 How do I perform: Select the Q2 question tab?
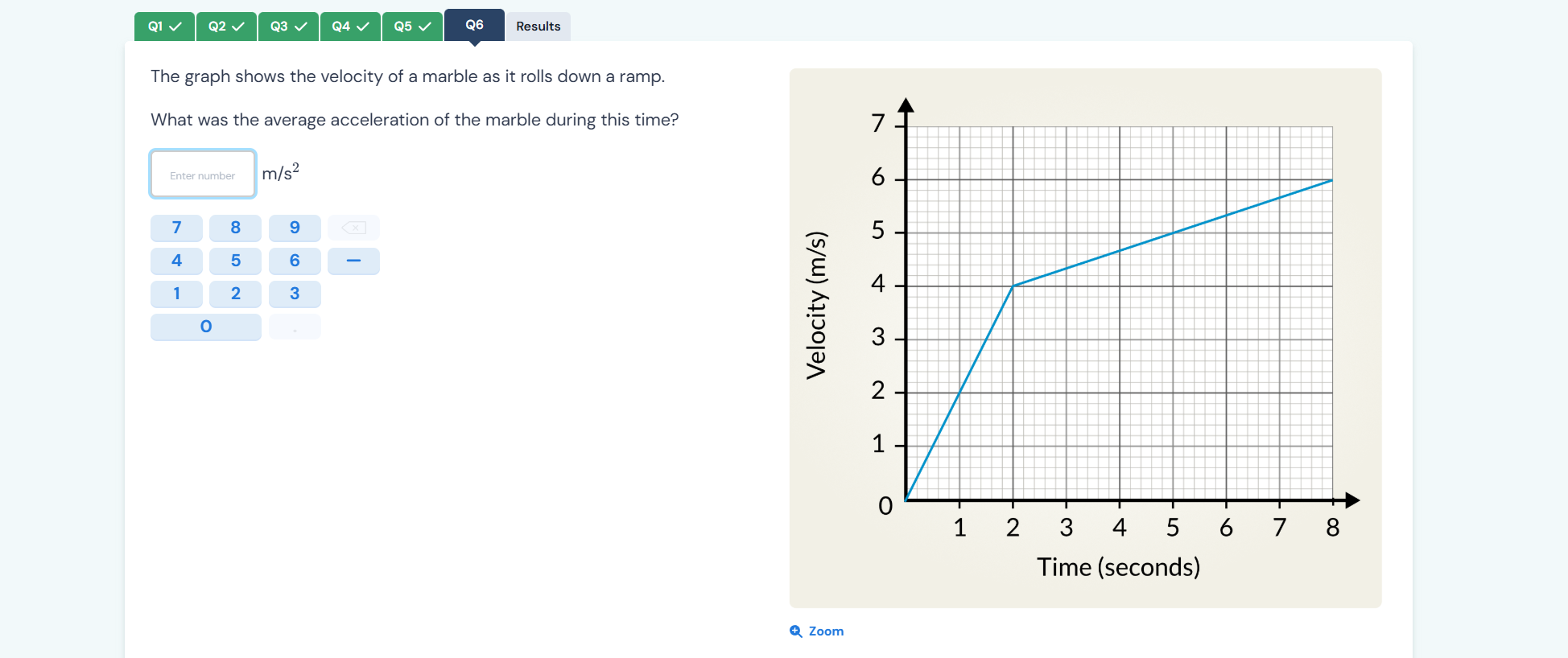point(226,25)
